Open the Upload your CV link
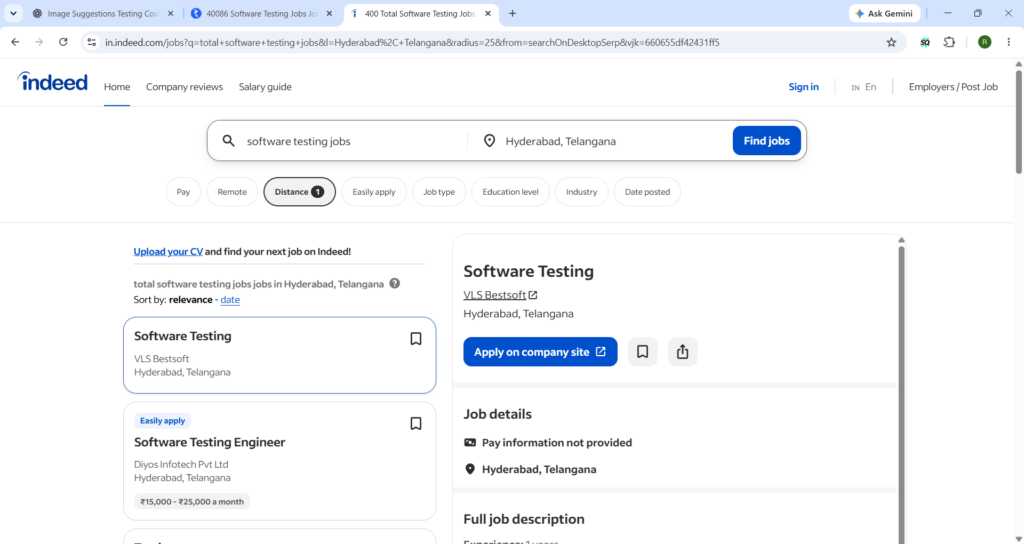This screenshot has width=1024, height=544. pos(168,251)
